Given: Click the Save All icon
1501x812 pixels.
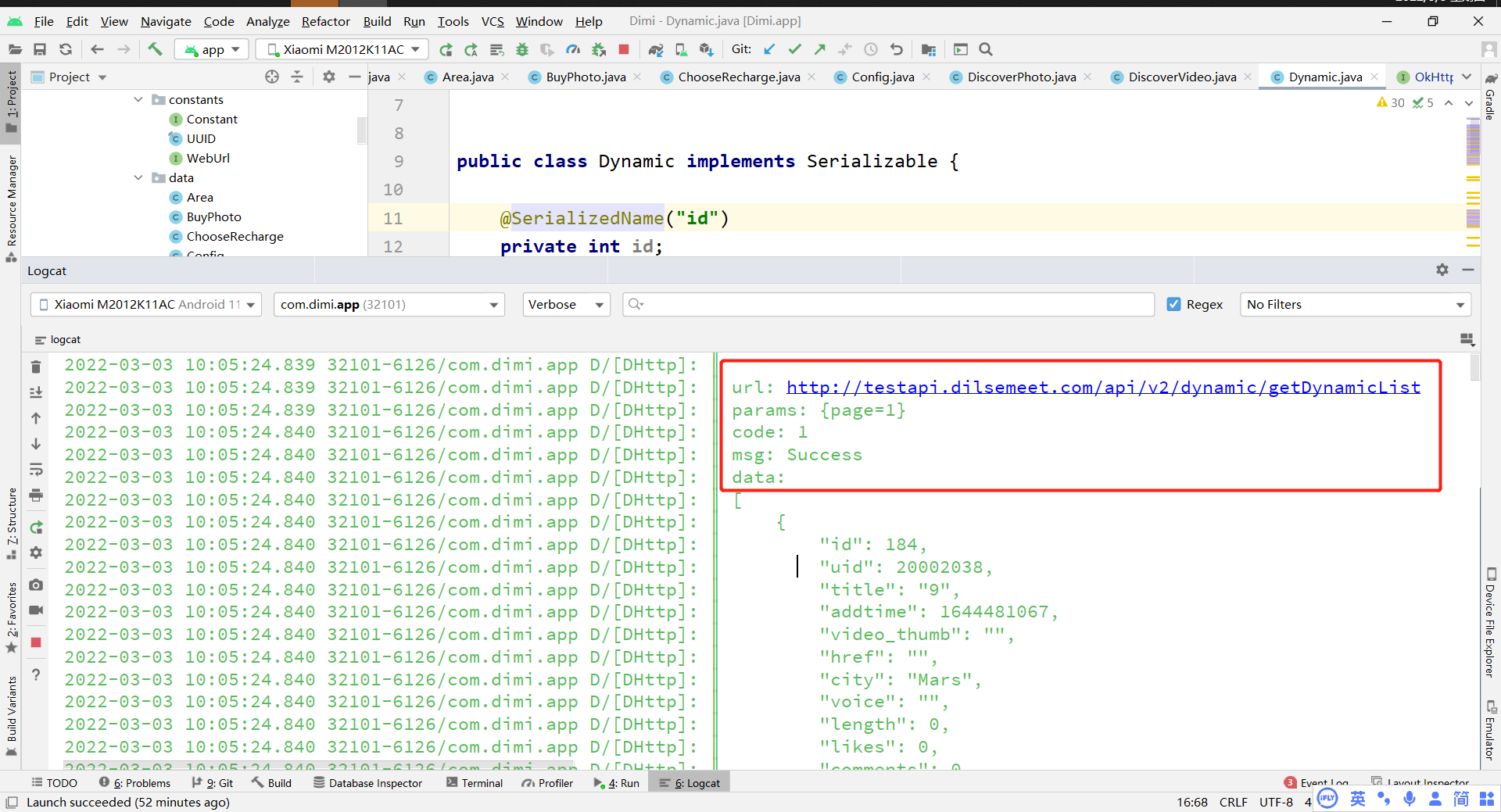Looking at the screenshot, I should click(x=40, y=49).
